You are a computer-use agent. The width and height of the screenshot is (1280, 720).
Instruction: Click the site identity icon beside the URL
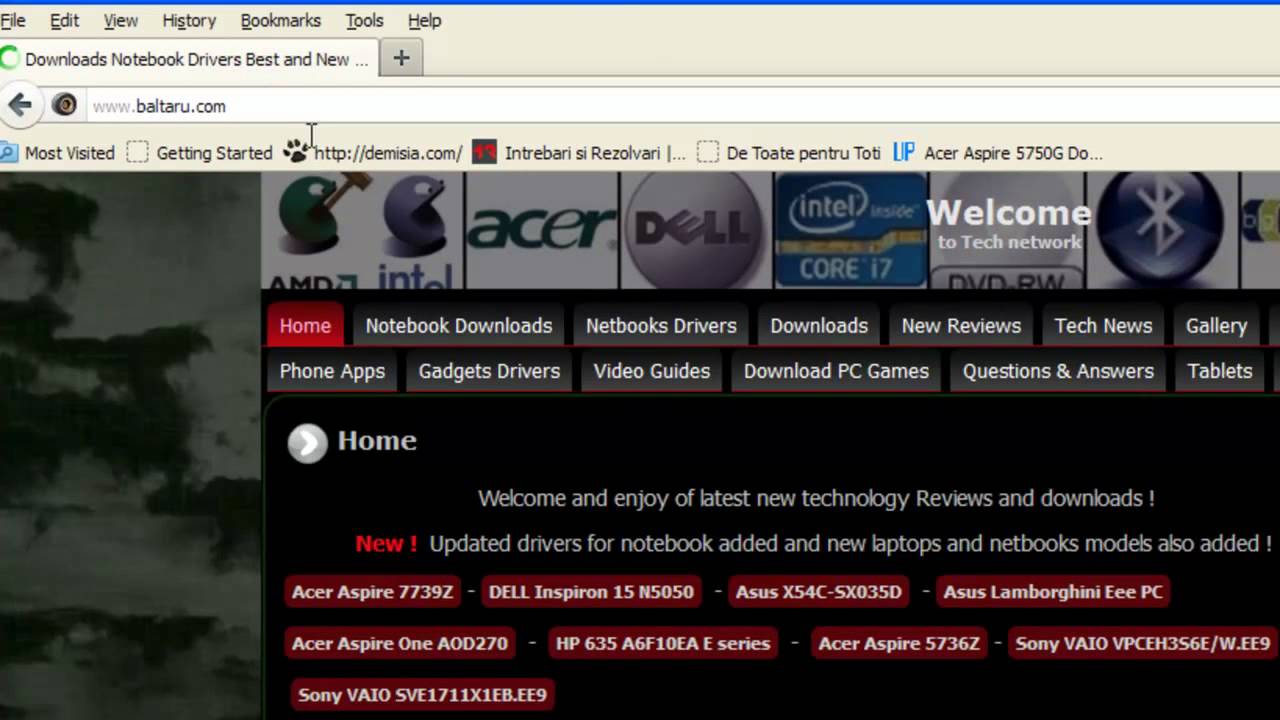pos(64,105)
